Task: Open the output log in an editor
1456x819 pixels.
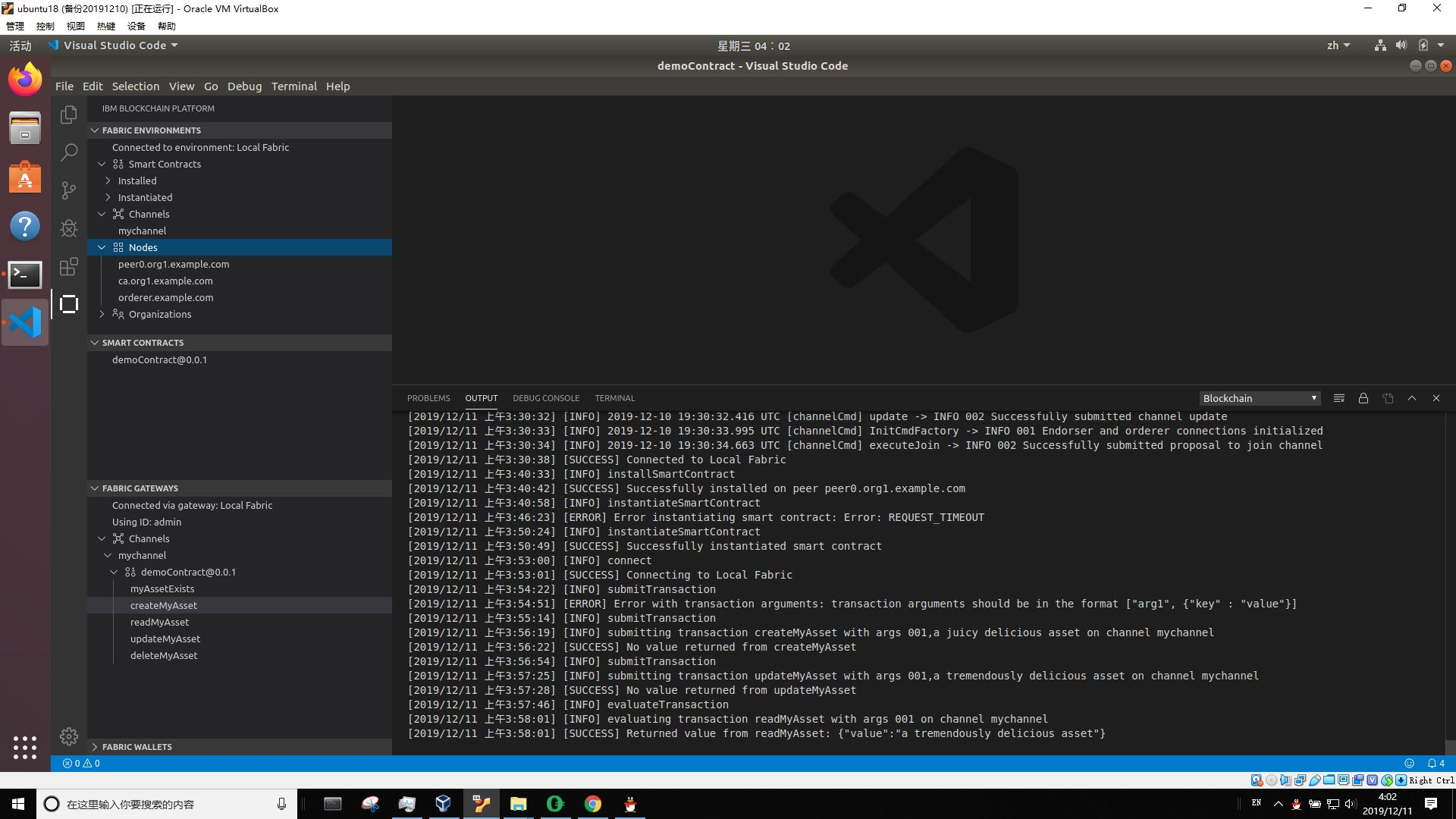Action: point(1388,397)
